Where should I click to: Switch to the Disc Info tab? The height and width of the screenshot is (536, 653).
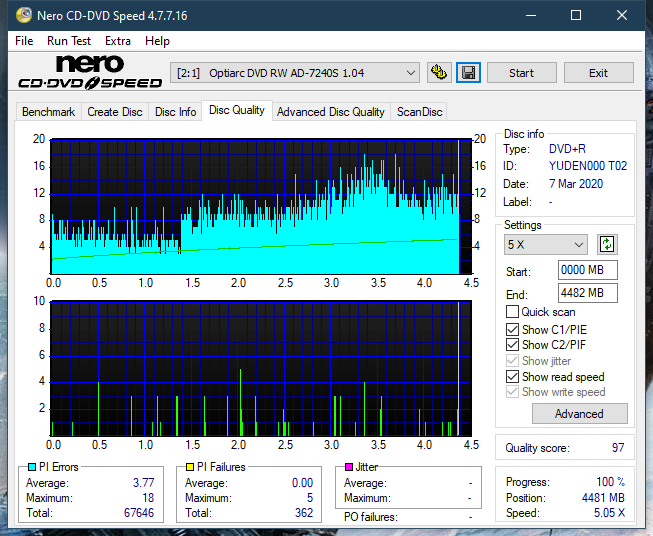click(175, 112)
